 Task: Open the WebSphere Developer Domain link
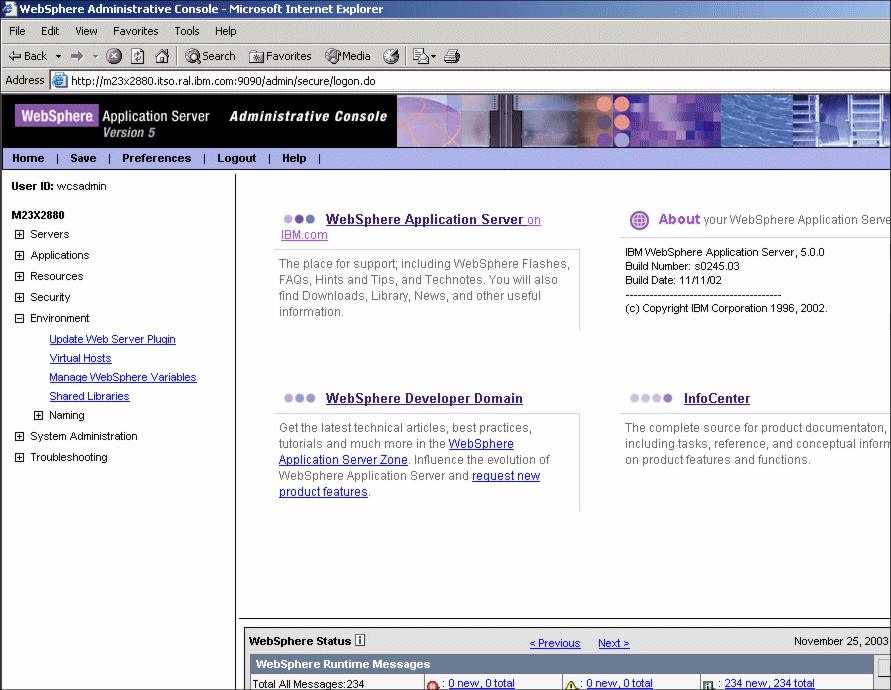point(424,398)
